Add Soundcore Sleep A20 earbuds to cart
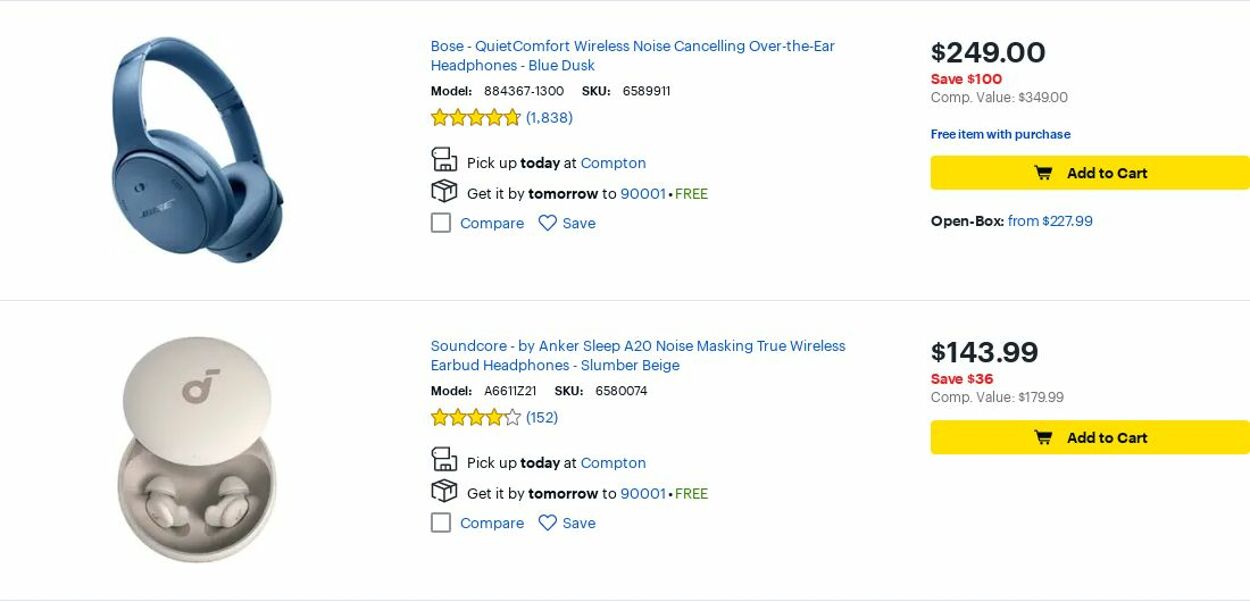 (1090, 438)
